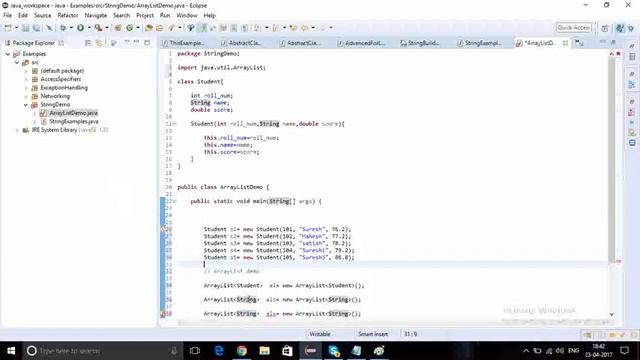Click the editor vertical scrollbar
640x360 pixels.
pyautogui.click(x=611, y=159)
